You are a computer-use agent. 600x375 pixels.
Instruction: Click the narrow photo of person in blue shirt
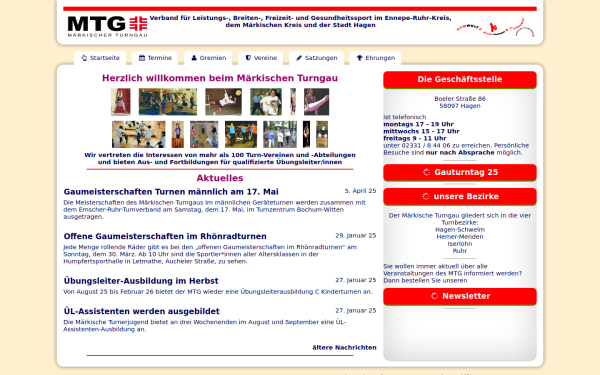(178, 134)
